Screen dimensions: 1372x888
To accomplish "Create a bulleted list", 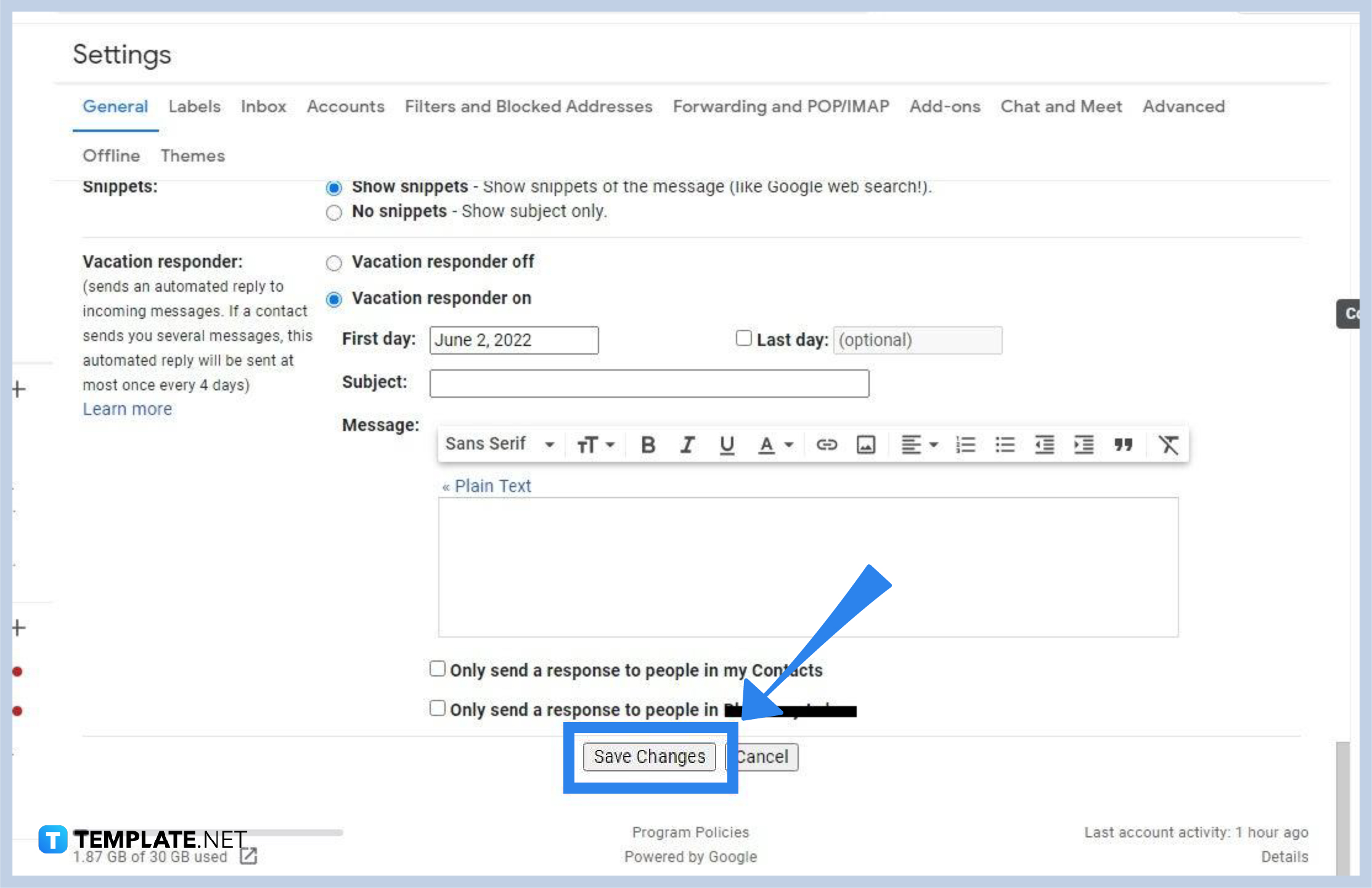I will (x=1005, y=444).
